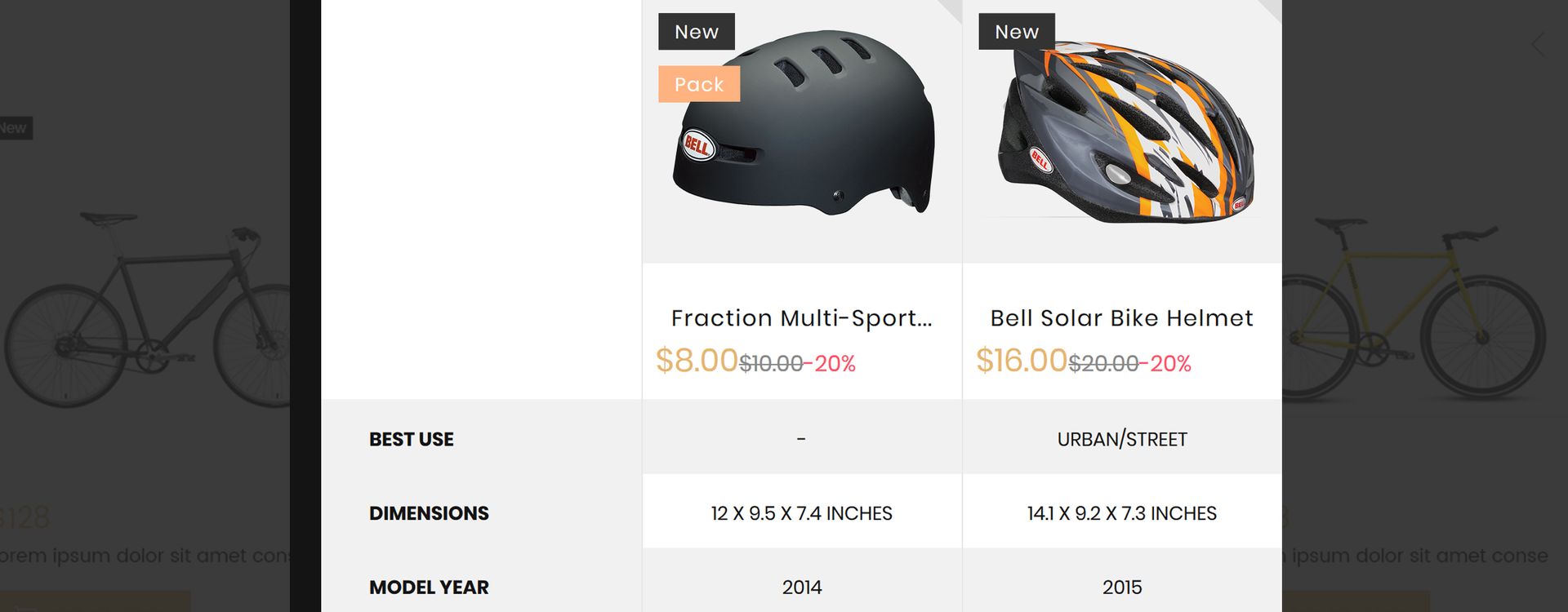The image size is (1568, 612).
Task: Click the New badge on Fraction Multi-Sport helmet
Action: (697, 32)
